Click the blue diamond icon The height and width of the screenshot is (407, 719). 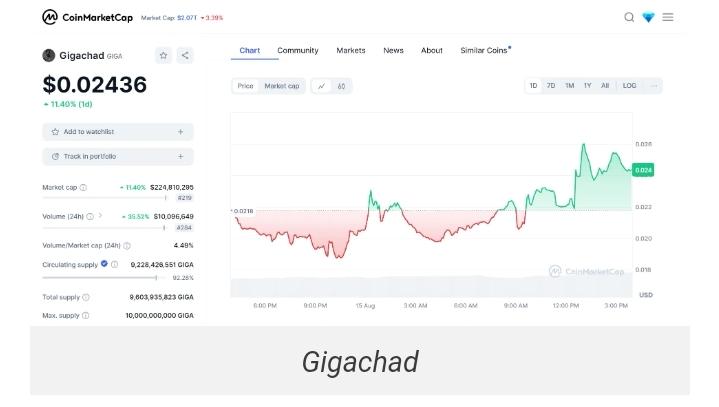tap(648, 17)
